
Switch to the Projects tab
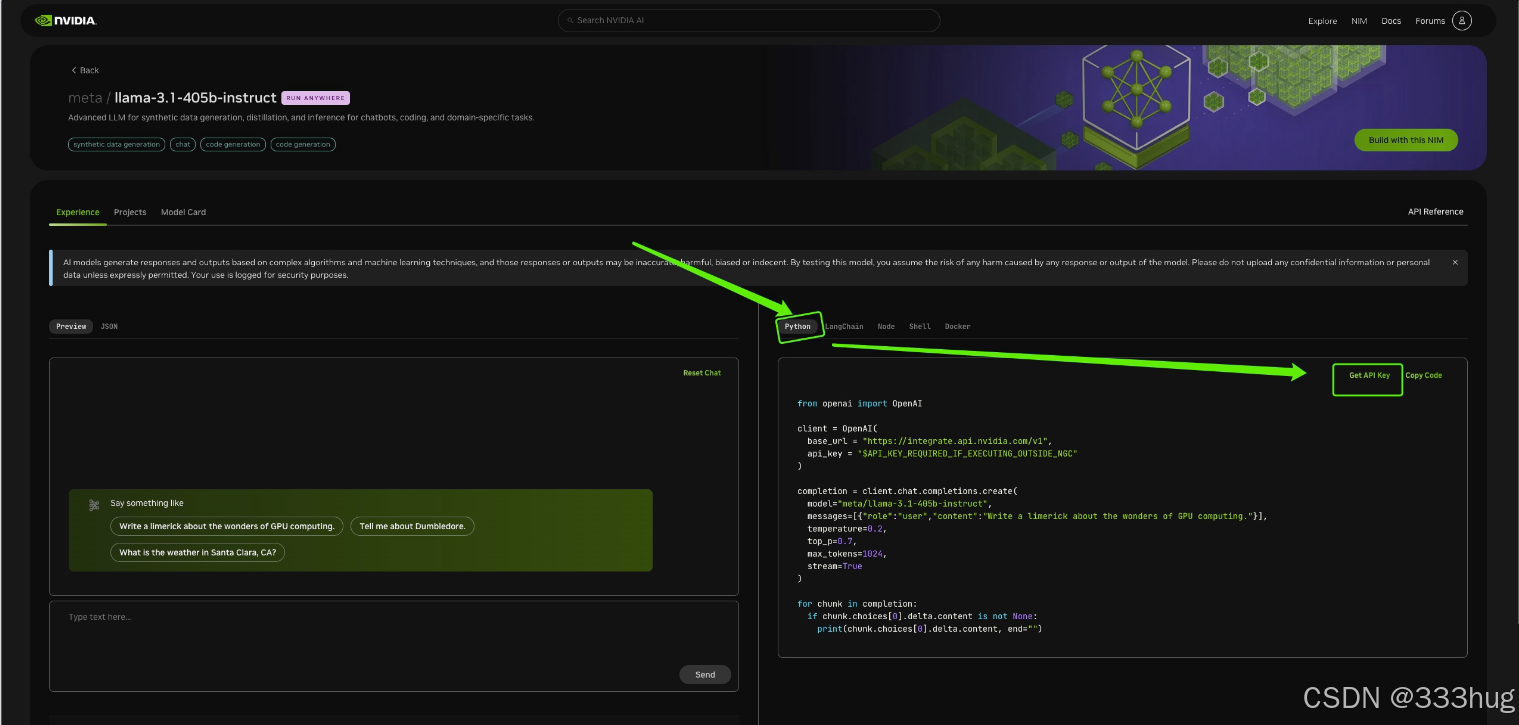(130, 212)
